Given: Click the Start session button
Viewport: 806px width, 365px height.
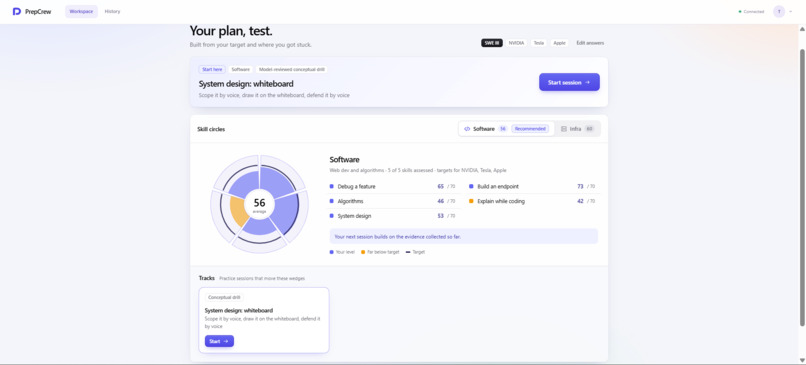Looking at the screenshot, I should [x=569, y=82].
